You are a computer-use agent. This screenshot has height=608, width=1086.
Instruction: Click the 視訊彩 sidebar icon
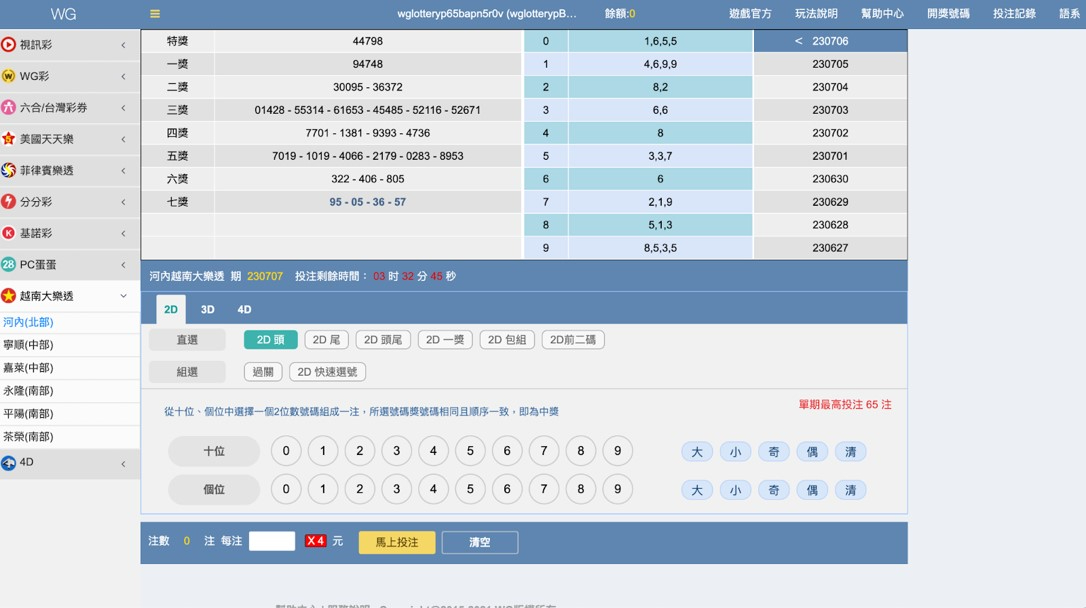pos(9,45)
